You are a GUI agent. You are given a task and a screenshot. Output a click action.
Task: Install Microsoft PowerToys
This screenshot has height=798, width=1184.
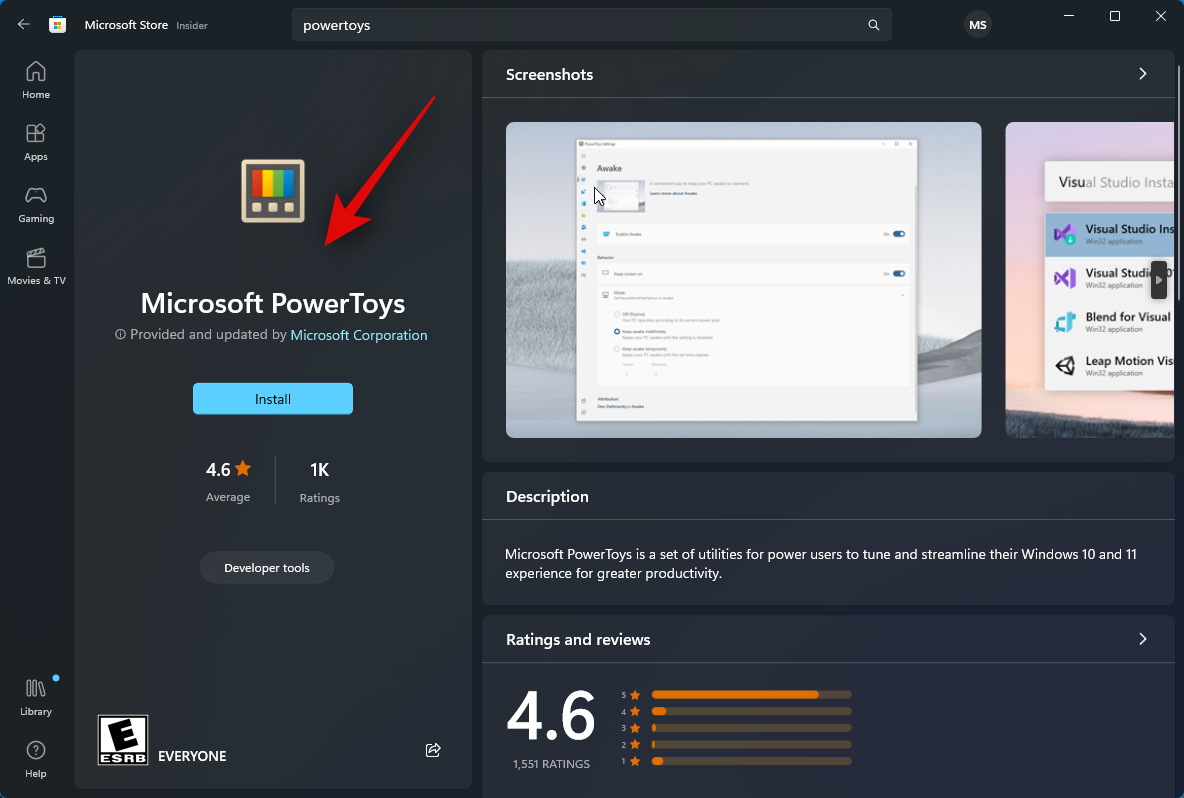click(x=272, y=398)
